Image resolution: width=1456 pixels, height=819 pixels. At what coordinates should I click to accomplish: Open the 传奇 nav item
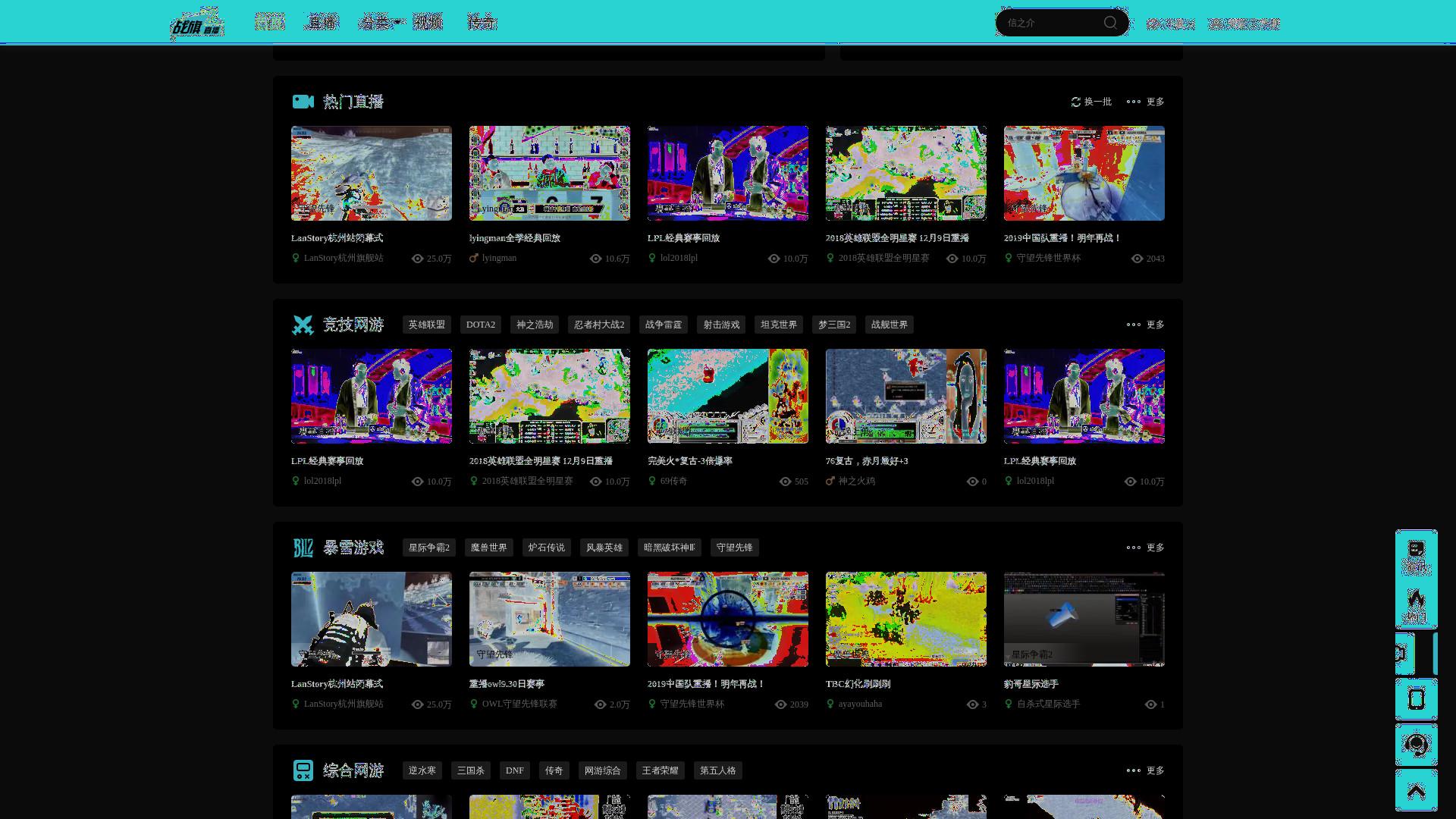pos(482,22)
